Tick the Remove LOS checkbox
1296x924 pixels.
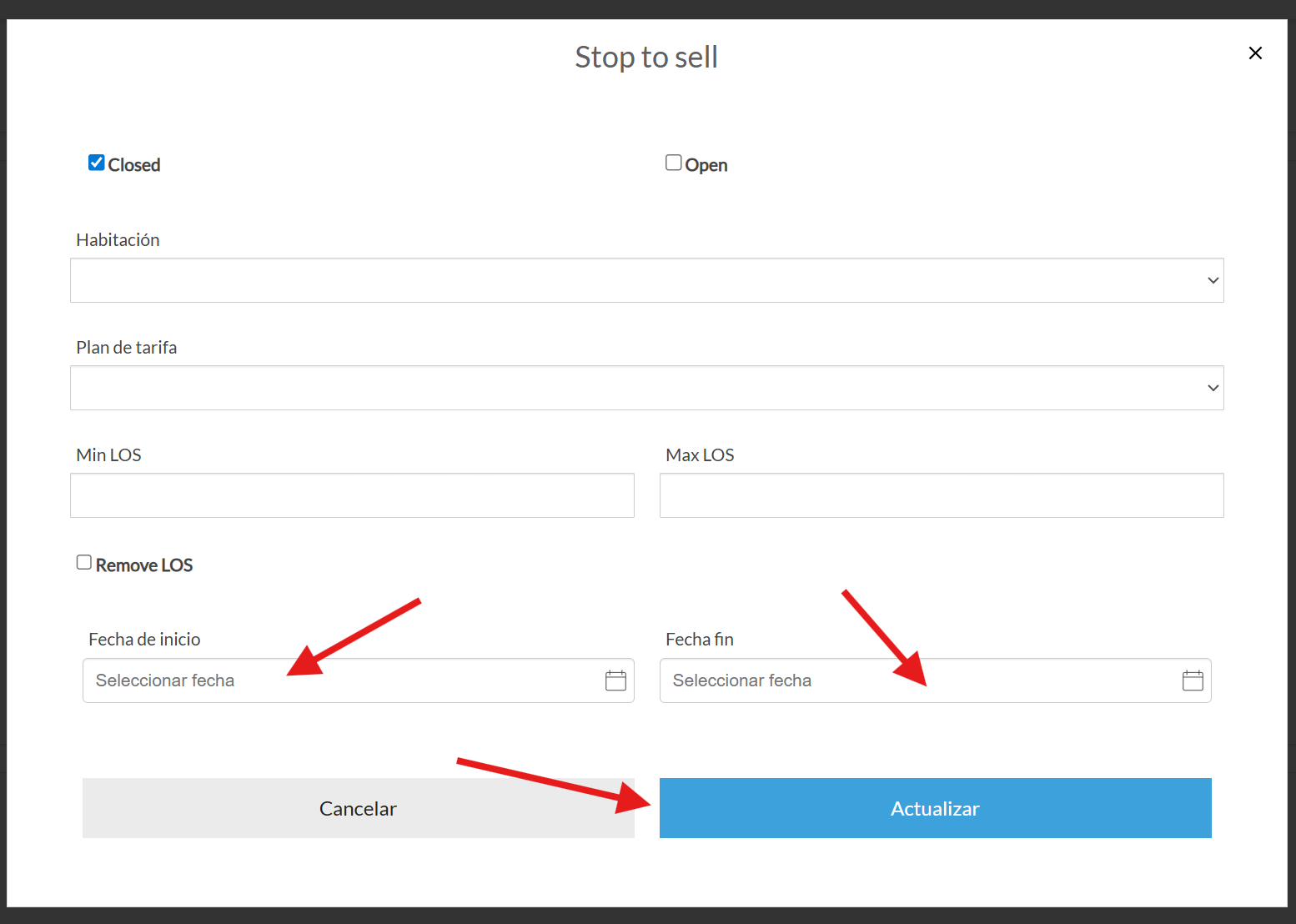(84, 563)
